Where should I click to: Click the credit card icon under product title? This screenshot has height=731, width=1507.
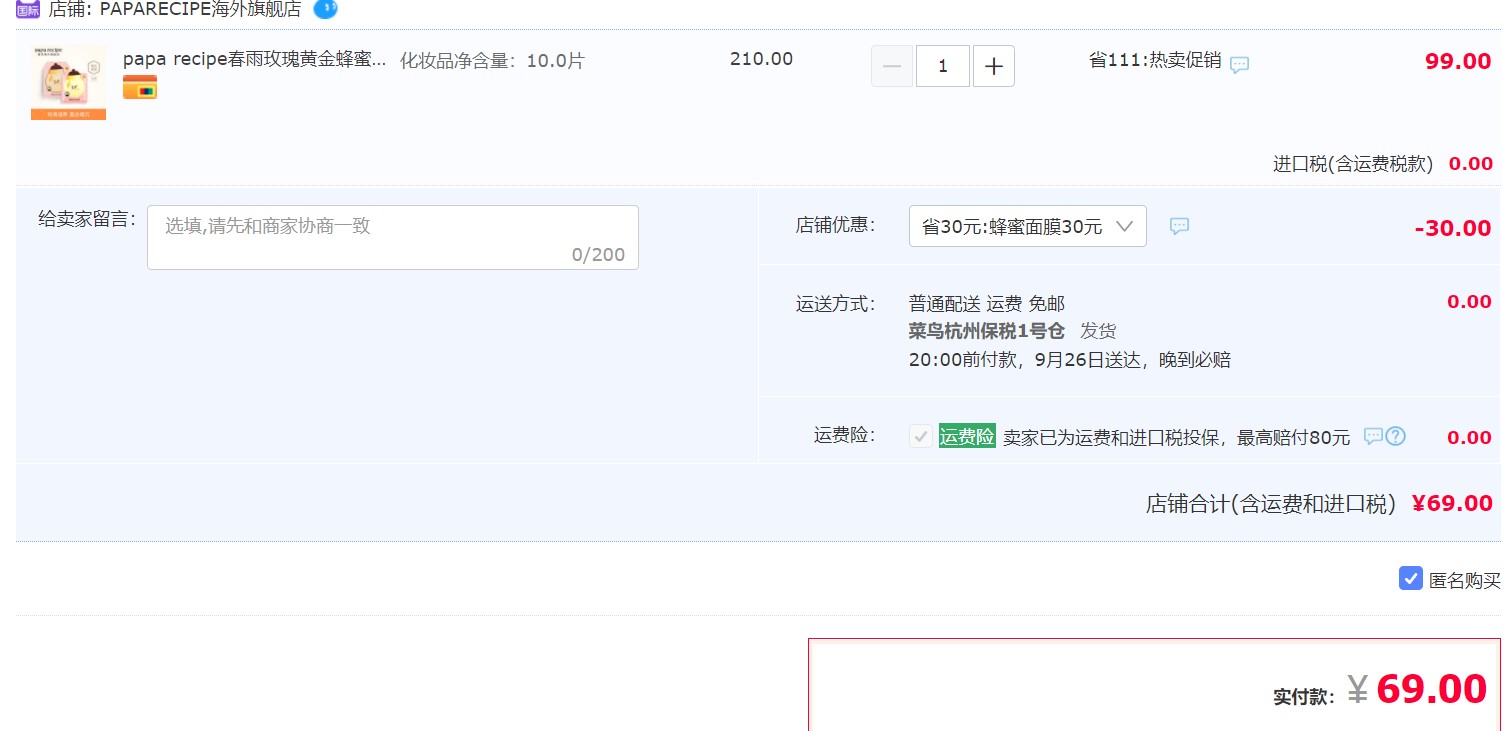tap(140, 88)
